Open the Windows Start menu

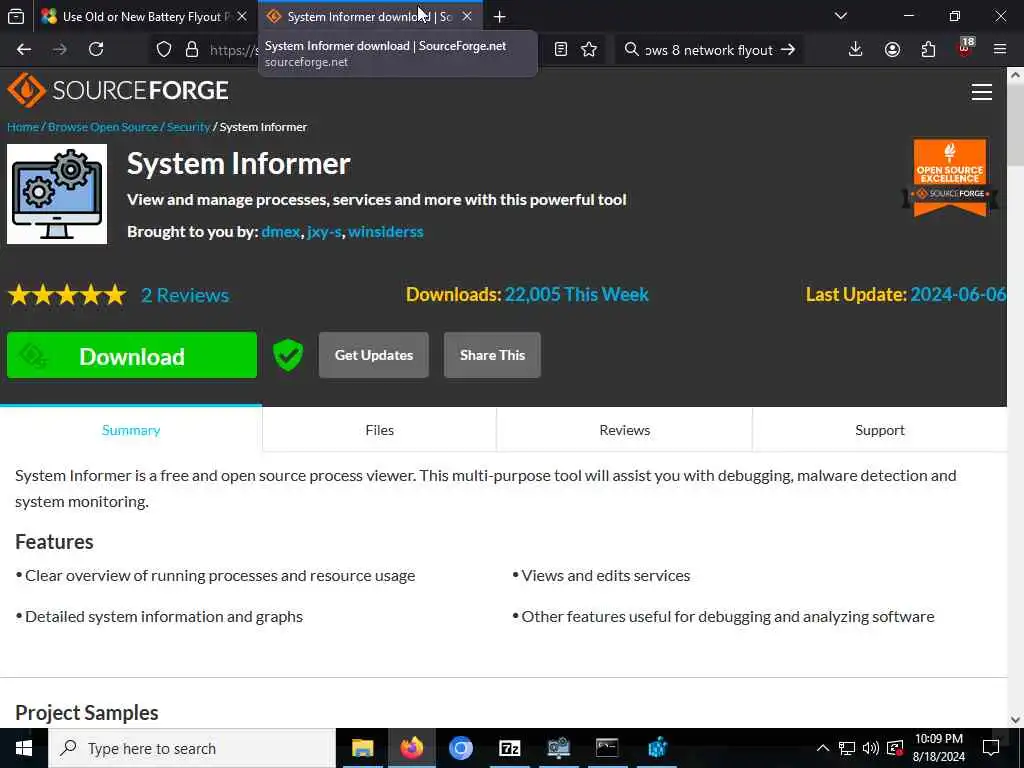click(24, 748)
